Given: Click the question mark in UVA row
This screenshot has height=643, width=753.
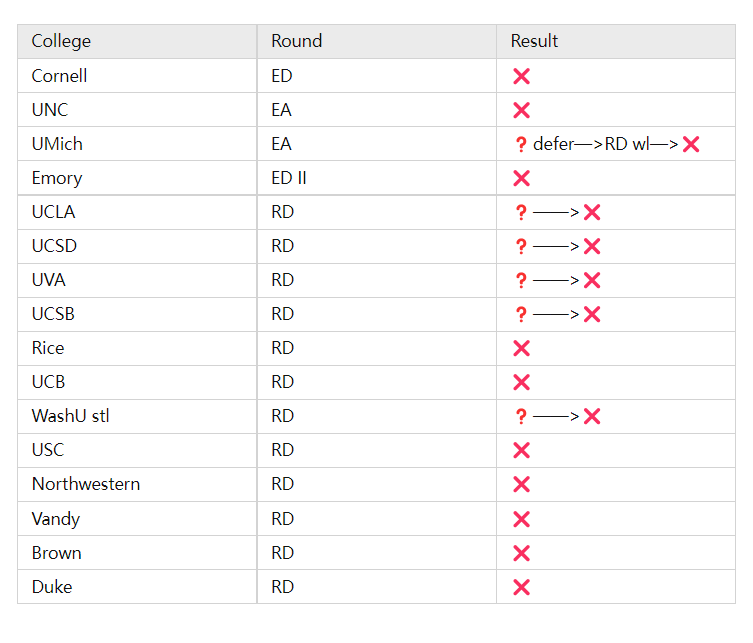Looking at the screenshot, I should 521,280.
